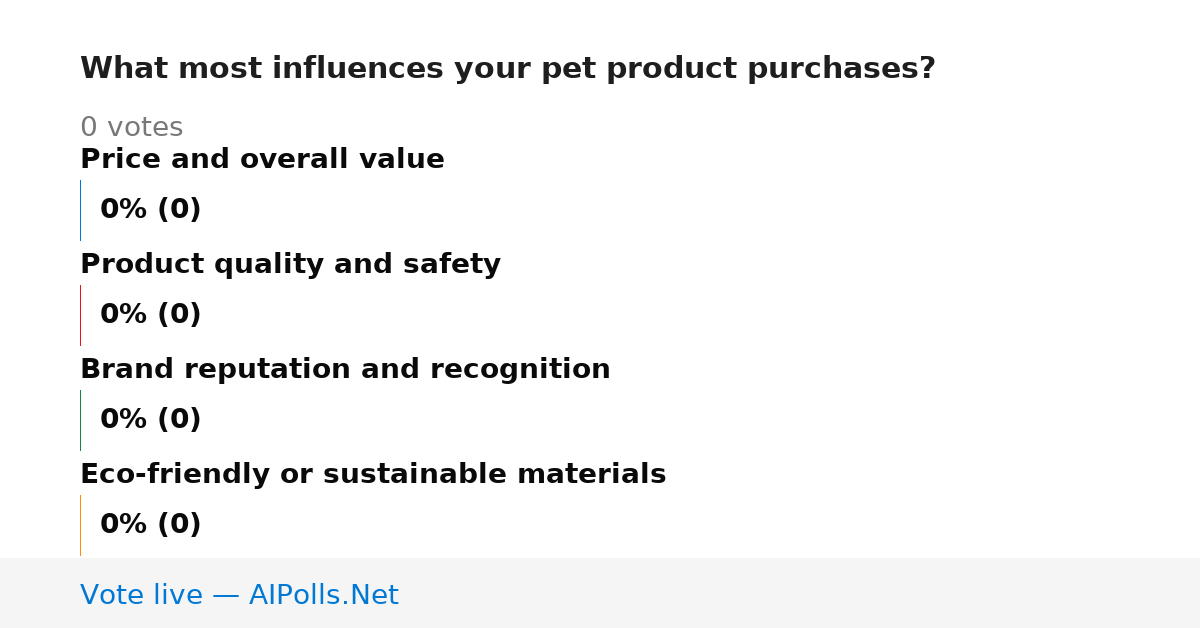Click the gray footer banner area
This screenshot has height=628, width=1200.
pos(600,593)
